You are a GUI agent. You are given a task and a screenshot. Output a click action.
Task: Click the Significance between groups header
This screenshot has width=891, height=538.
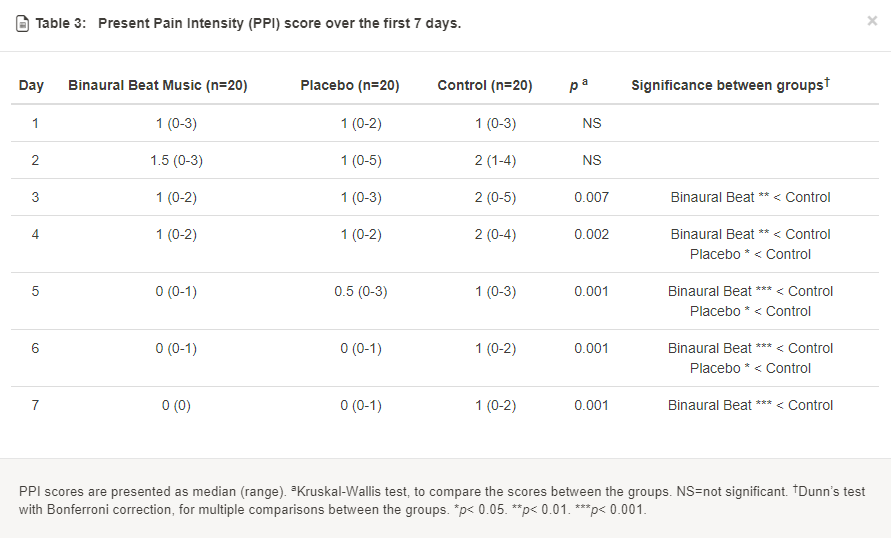tap(731, 85)
